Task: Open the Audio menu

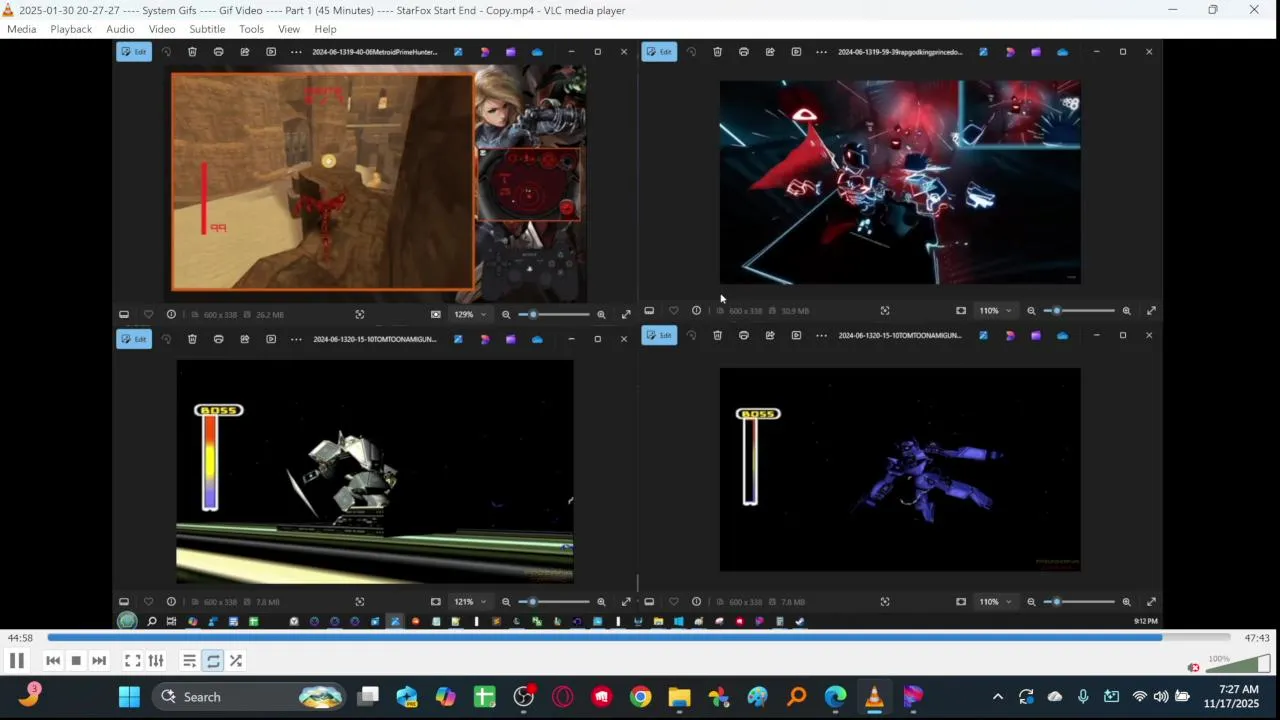Action: point(120,29)
